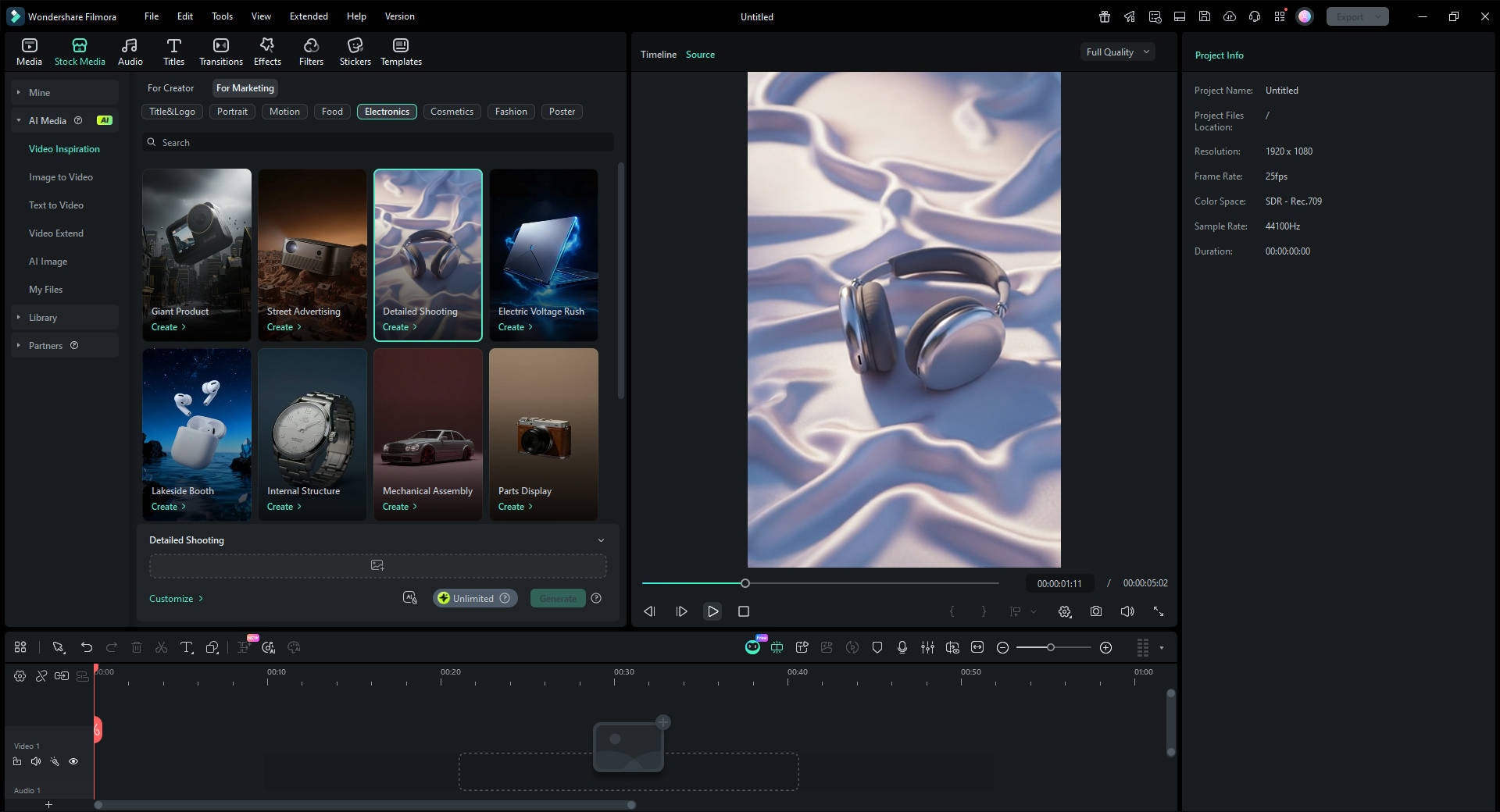This screenshot has height=812, width=1500.
Task: Hide the Video 1 track with the eye toggle
Action: tap(74, 761)
